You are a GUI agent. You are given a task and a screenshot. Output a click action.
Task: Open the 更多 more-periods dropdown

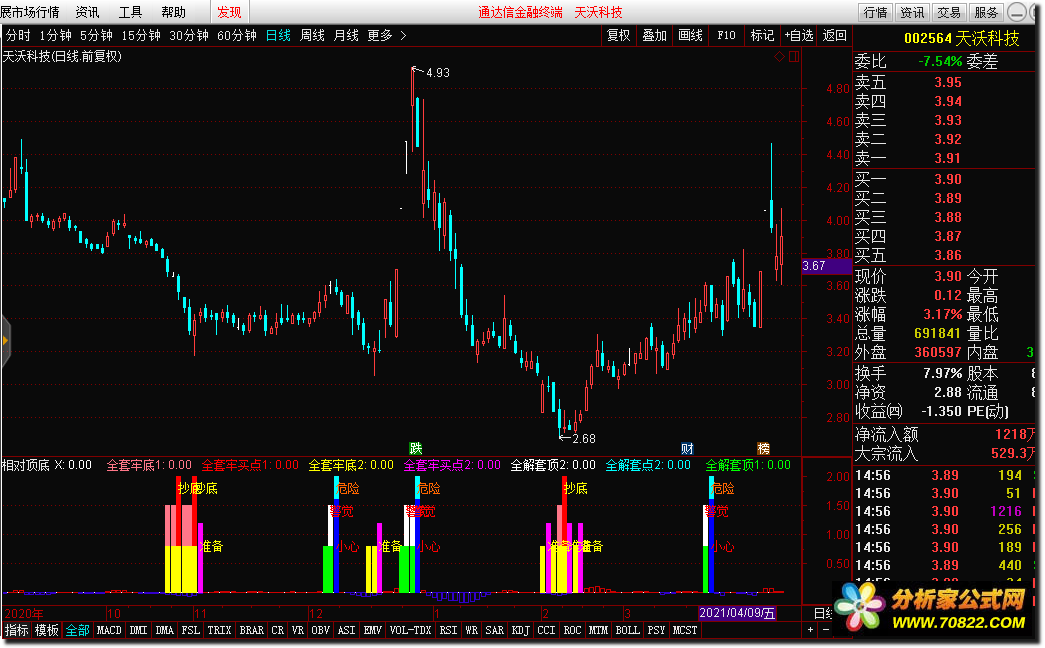(380, 35)
